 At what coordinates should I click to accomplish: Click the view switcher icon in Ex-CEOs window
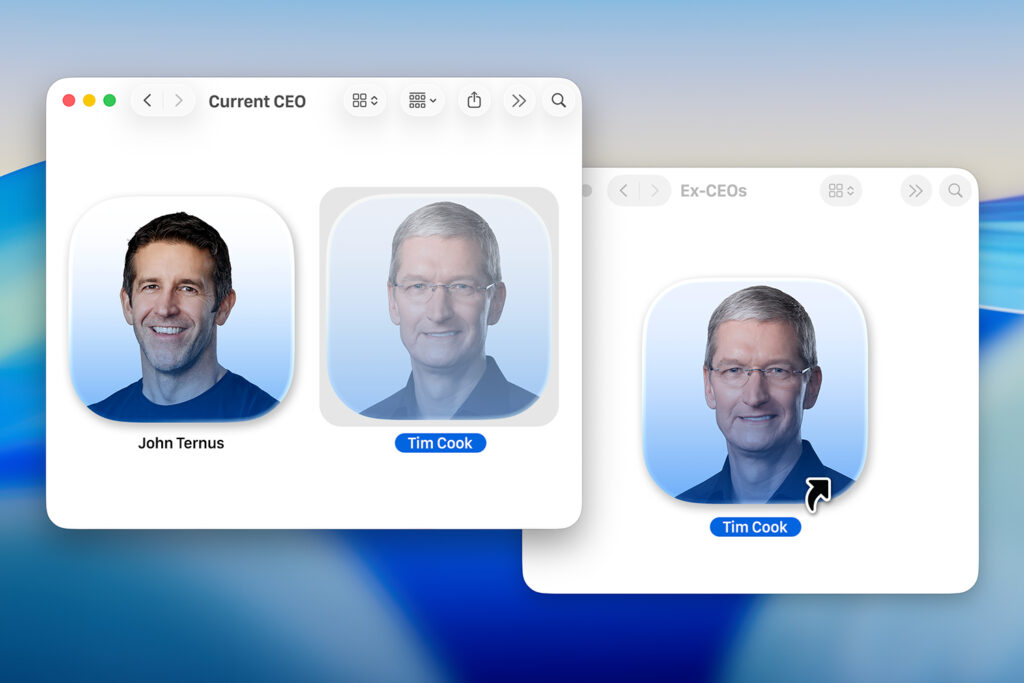pyautogui.click(x=836, y=190)
